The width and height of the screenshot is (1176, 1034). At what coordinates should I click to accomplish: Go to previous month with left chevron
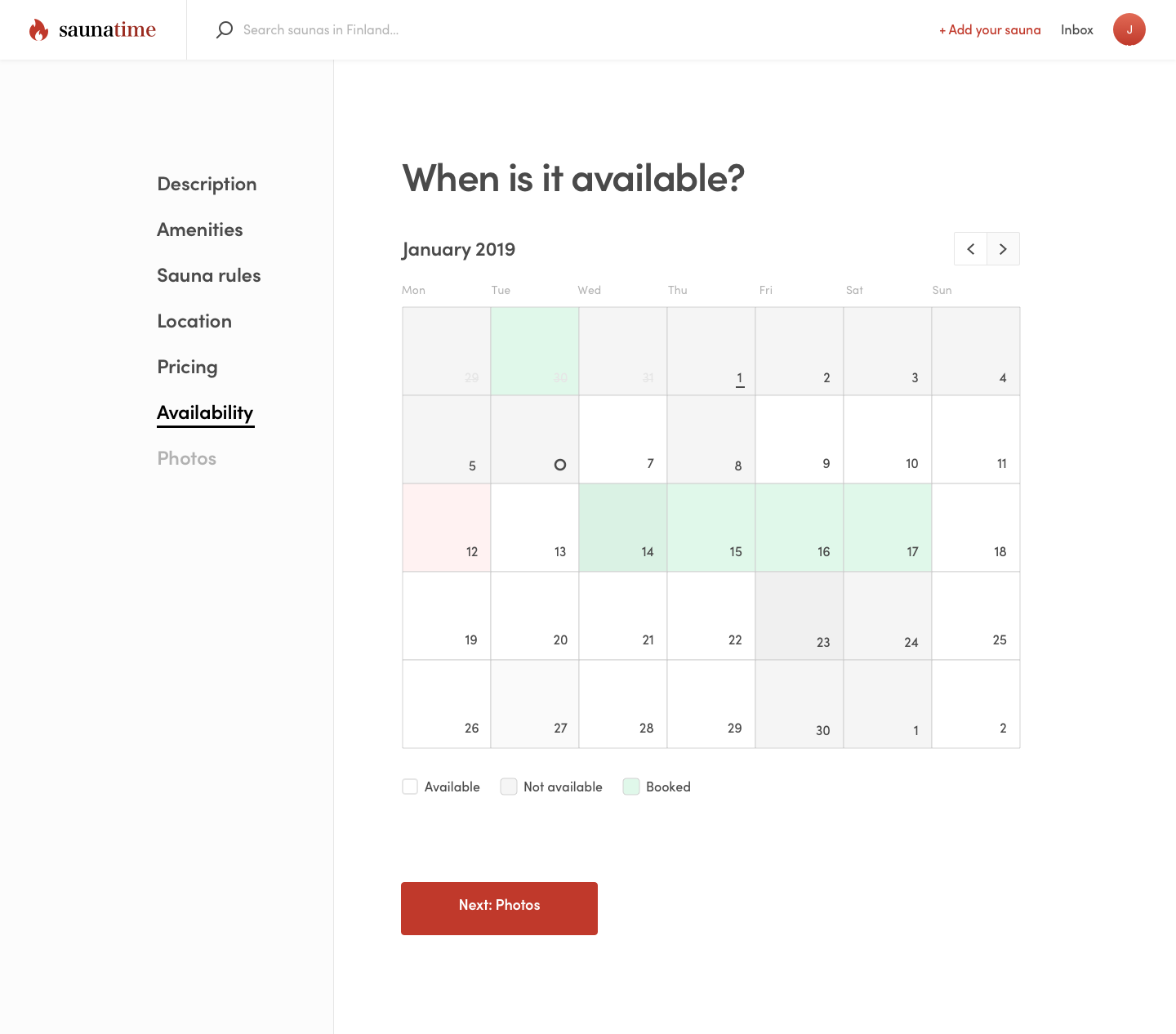pyautogui.click(x=970, y=249)
